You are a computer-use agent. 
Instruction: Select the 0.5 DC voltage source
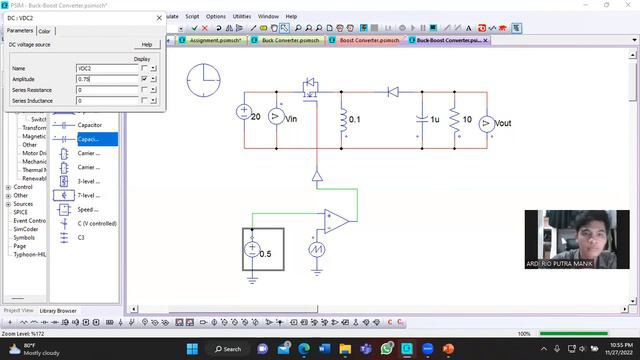click(252, 249)
